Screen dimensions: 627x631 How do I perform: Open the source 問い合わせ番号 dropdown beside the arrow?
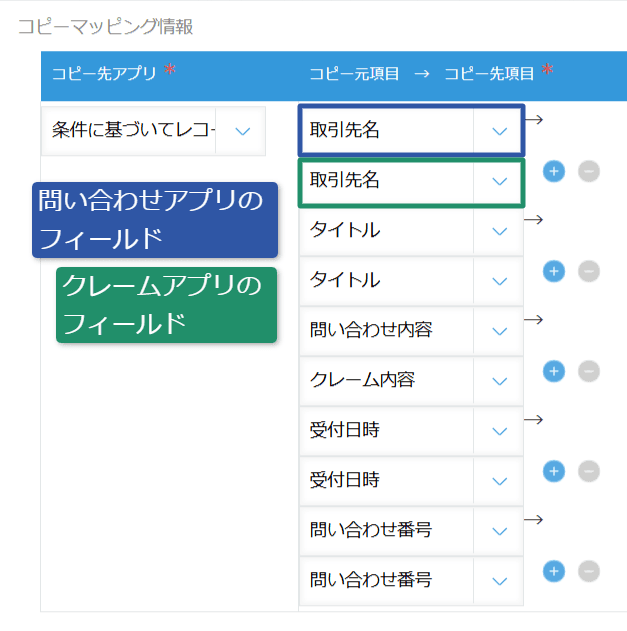click(x=411, y=530)
